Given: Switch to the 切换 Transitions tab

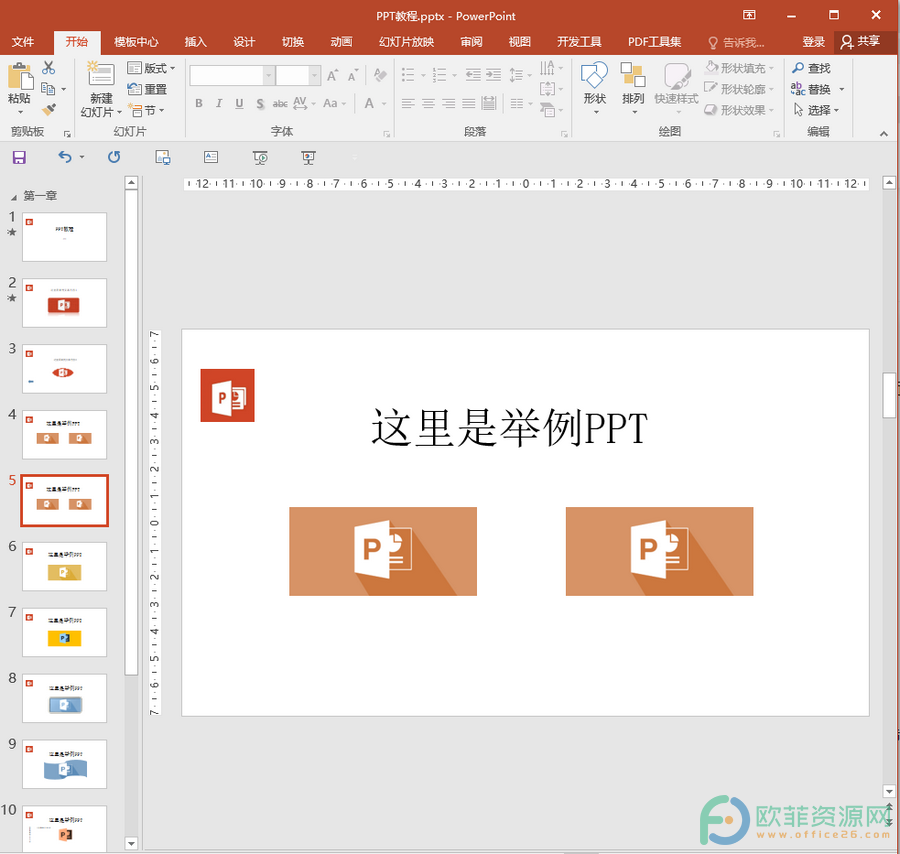Looking at the screenshot, I should click(x=293, y=42).
